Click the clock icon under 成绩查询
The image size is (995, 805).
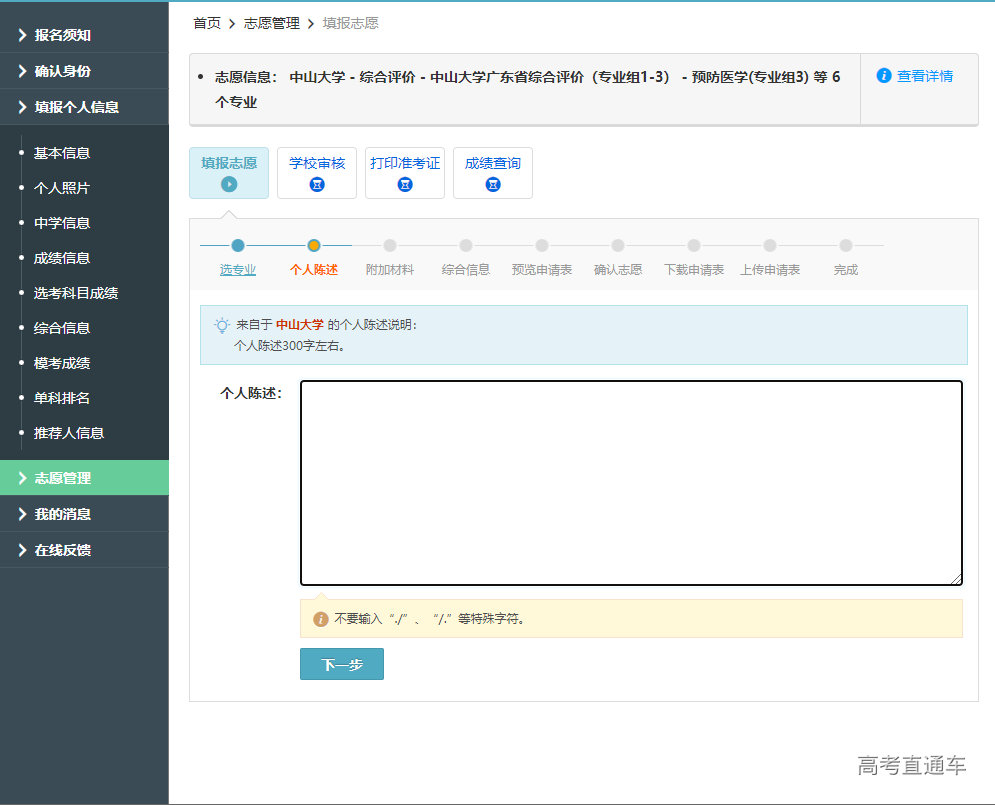point(493,184)
